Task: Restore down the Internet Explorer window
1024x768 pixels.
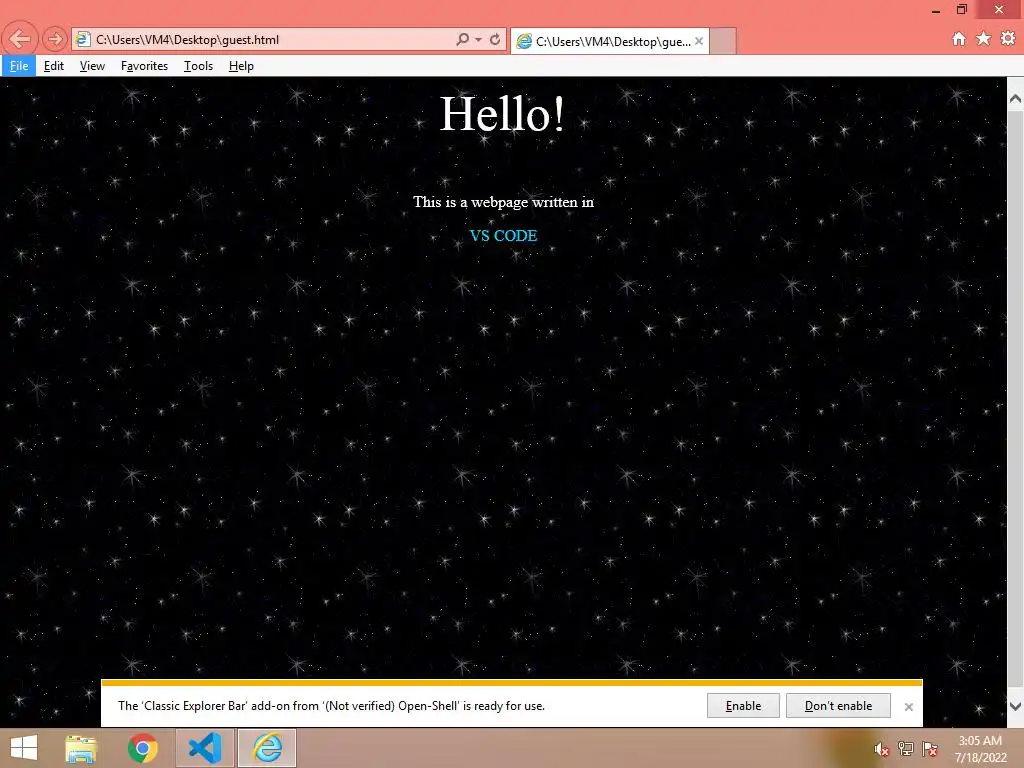Action: pos(962,10)
